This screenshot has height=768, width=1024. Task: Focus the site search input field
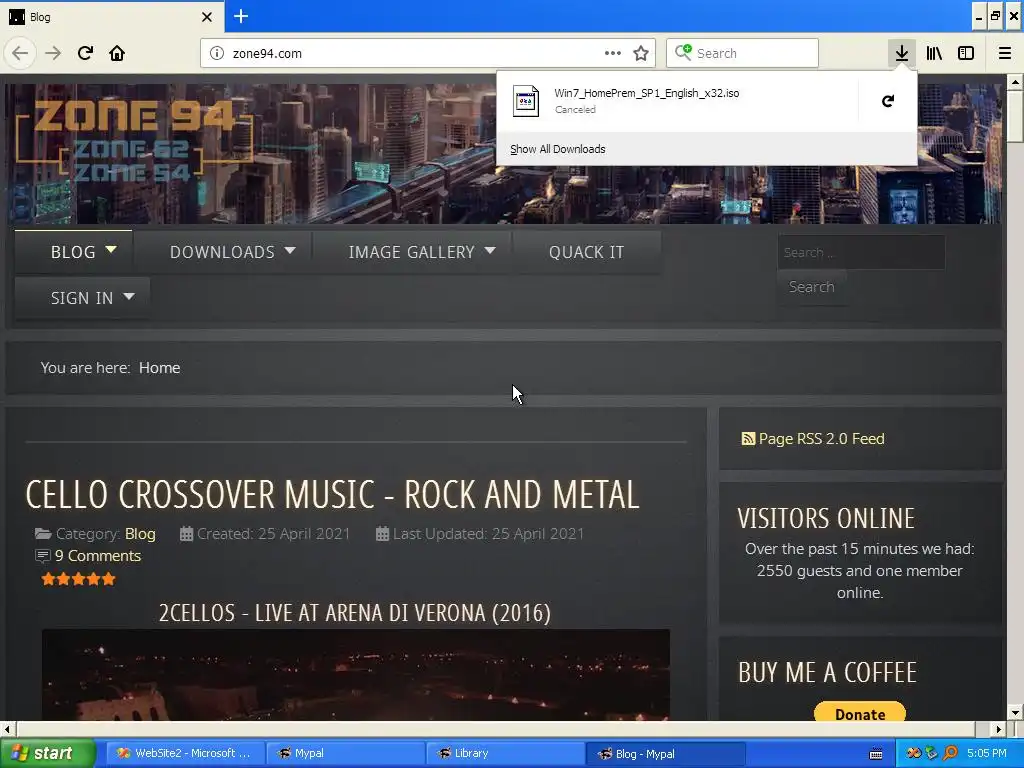pyautogui.click(x=861, y=252)
